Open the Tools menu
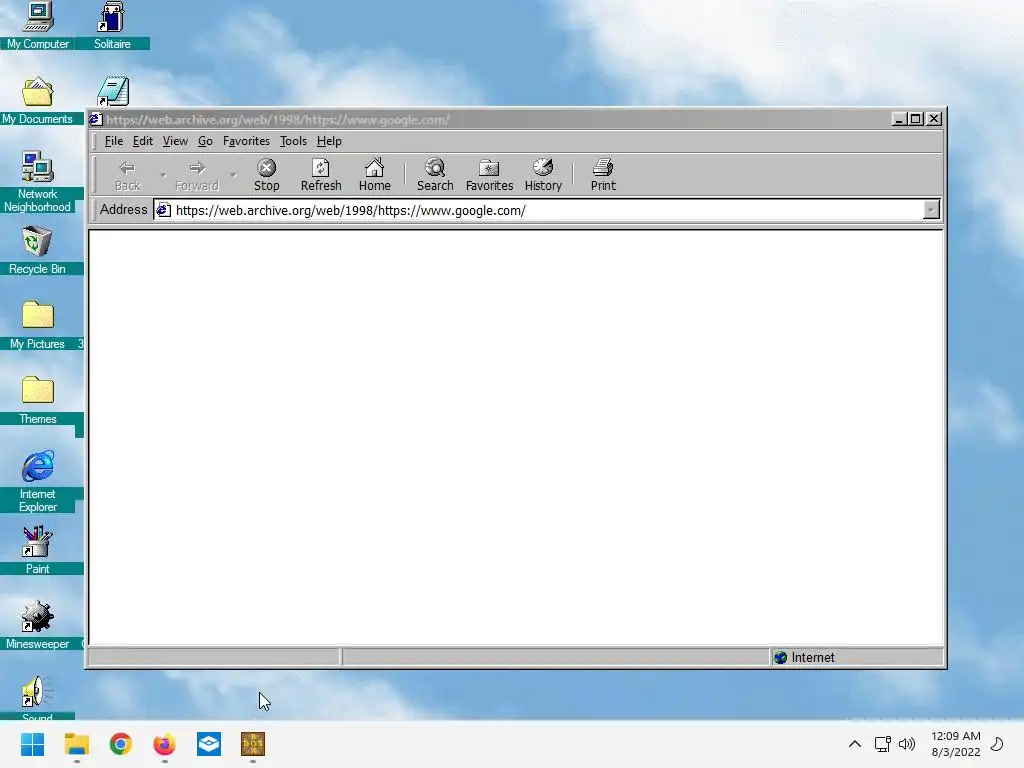 [293, 141]
